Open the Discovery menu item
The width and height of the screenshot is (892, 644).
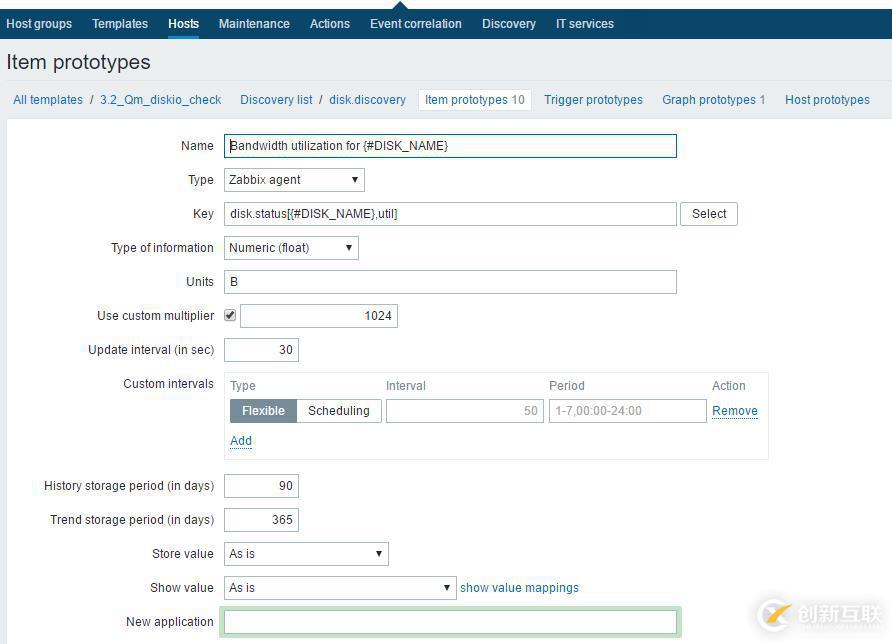509,24
